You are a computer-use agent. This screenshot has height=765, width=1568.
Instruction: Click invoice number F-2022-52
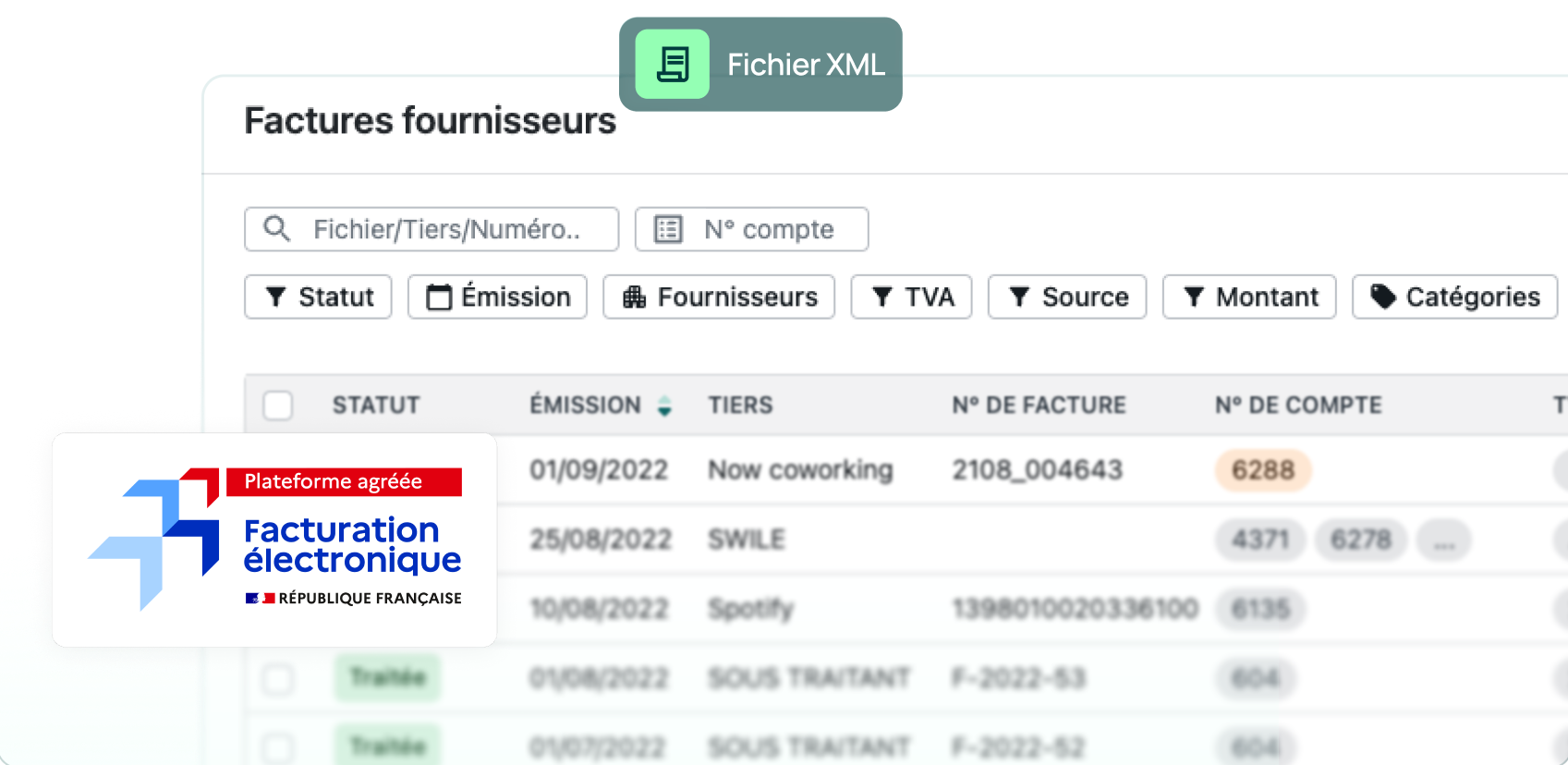click(x=1019, y=747)
